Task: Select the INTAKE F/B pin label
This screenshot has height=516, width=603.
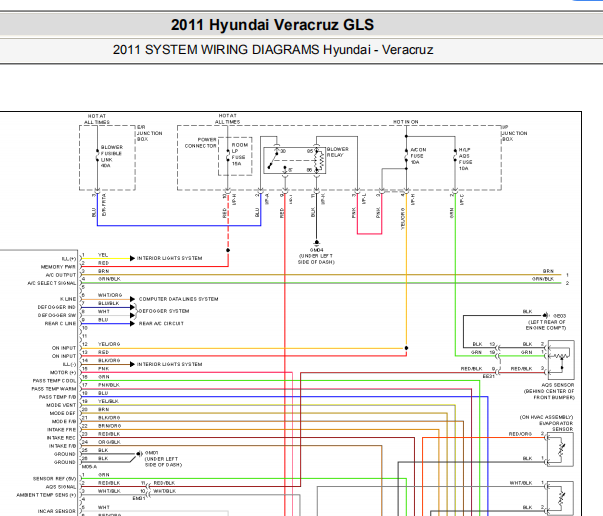Action: (x=62, y=446)
